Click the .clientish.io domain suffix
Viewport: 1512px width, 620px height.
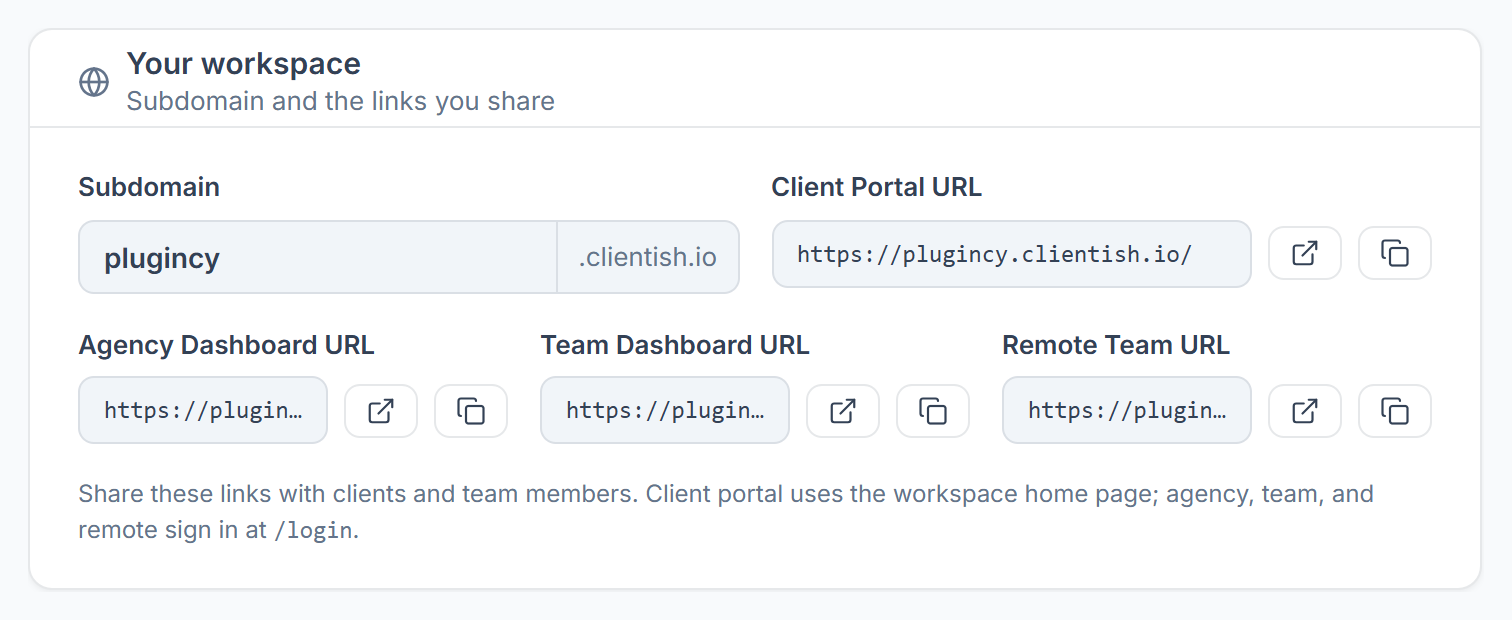[x=648, y=257]
